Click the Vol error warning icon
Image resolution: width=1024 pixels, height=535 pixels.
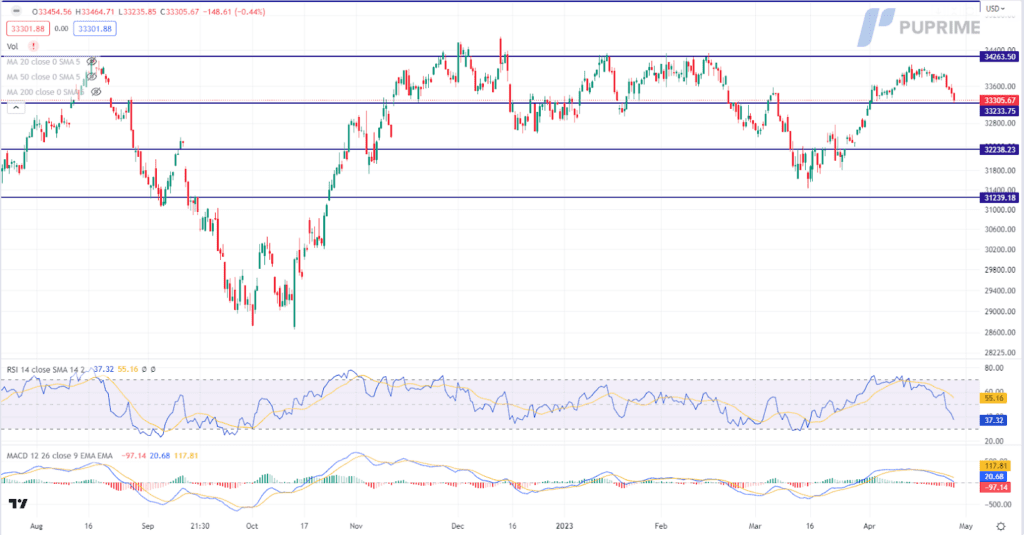[x=33, y=46]
